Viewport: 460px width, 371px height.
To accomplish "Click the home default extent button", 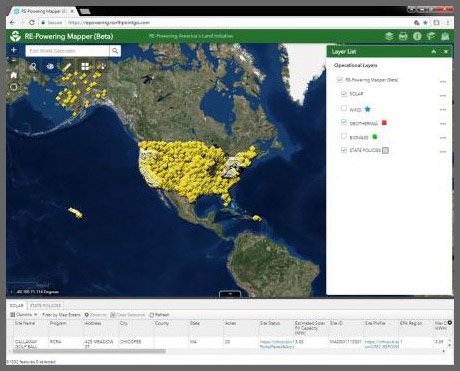I will 14,75.
